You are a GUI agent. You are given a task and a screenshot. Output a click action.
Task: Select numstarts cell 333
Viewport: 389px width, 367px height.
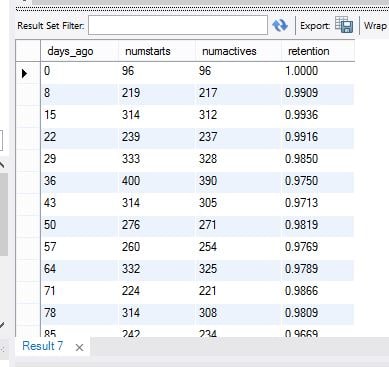157,159
